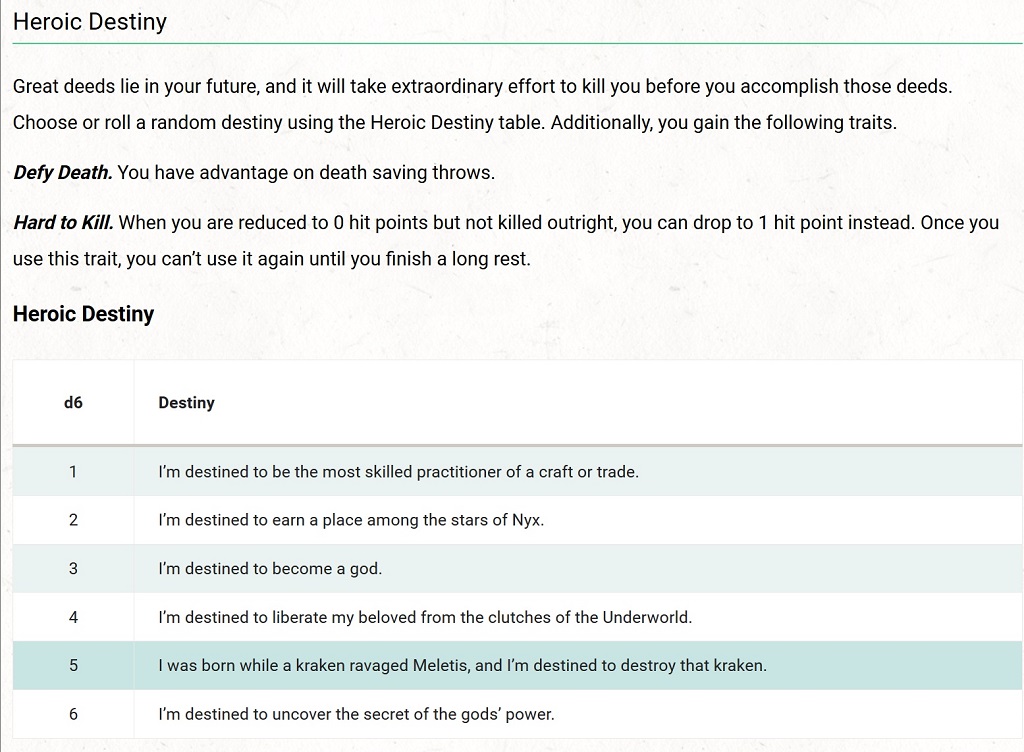Select the 'become a god' destiny row

tap(517, 569)
